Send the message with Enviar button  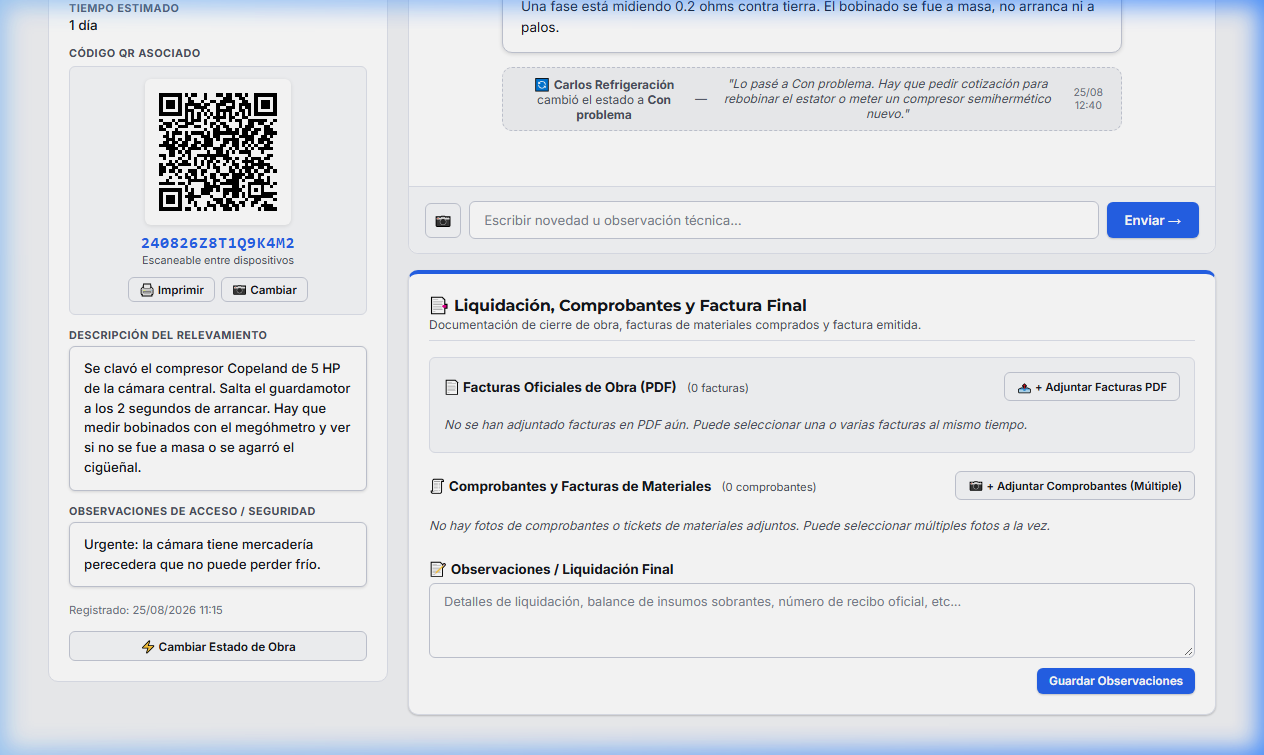pyautogui.click(x=1152, y=220)
